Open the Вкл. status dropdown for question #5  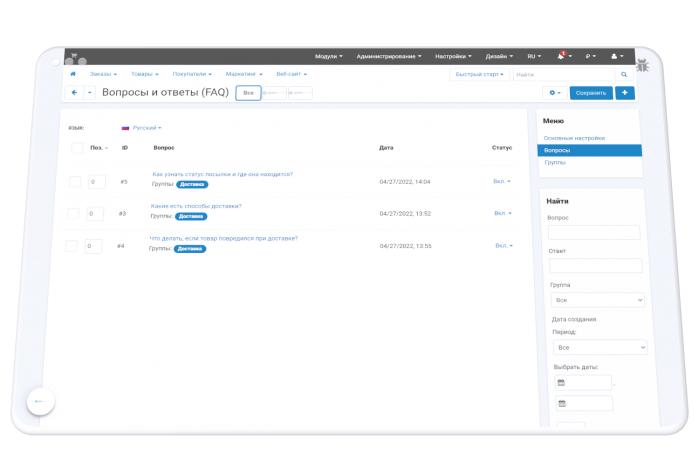click(502, 181)
